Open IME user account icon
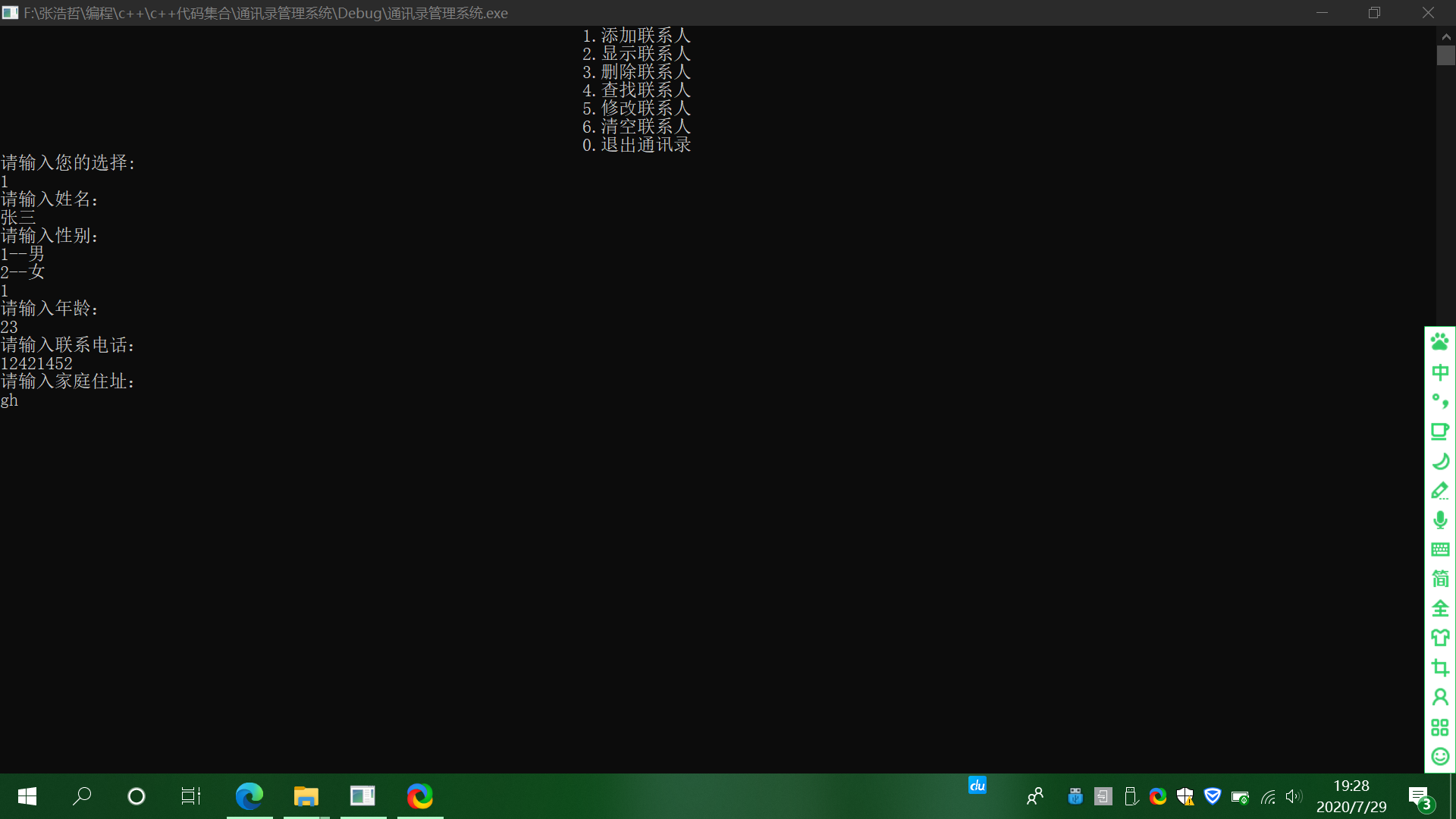The width and height of the screenshot is (1456, 819). pyautogui.click(x=1439, y=697)
